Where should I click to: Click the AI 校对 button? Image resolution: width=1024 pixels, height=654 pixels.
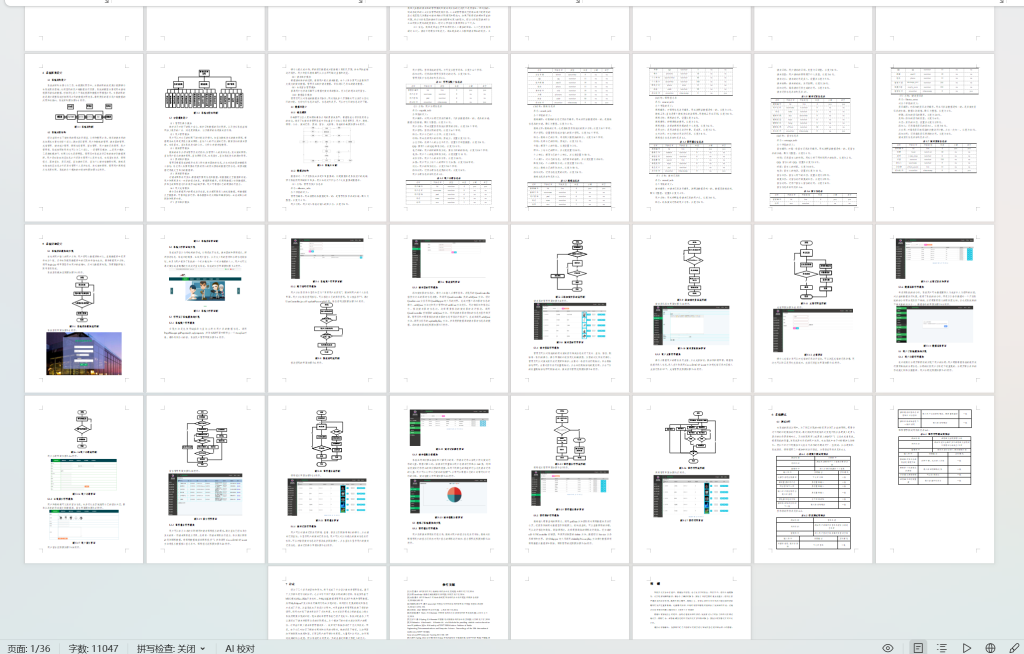pos(240,648)
